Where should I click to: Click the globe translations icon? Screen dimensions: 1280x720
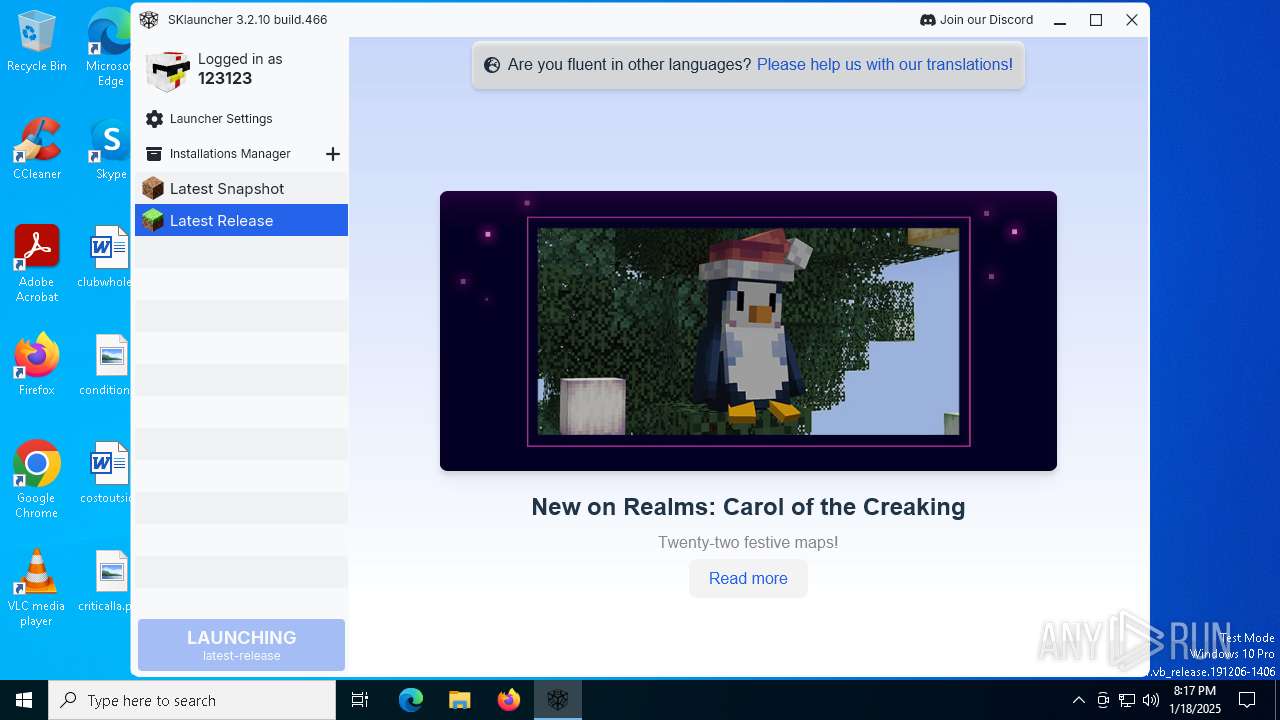[492, 65]
